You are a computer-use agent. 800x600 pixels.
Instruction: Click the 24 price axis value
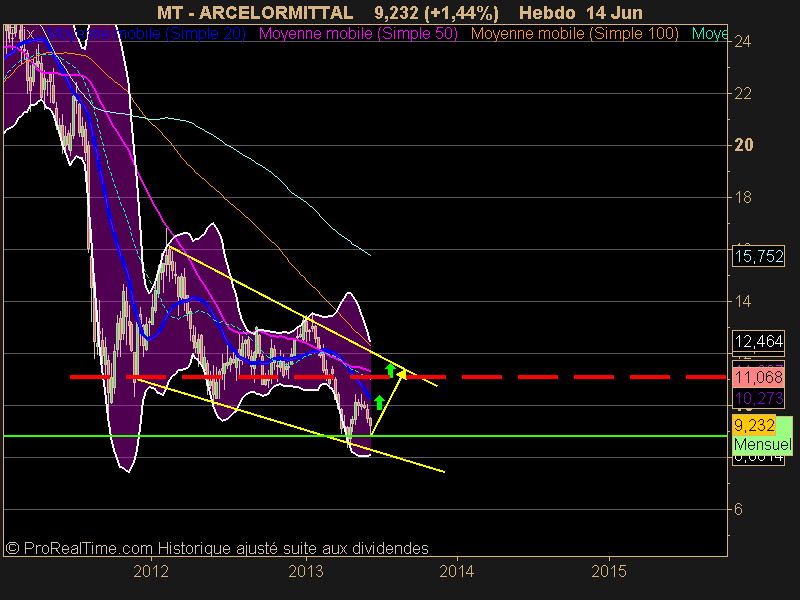coord(743,41)
